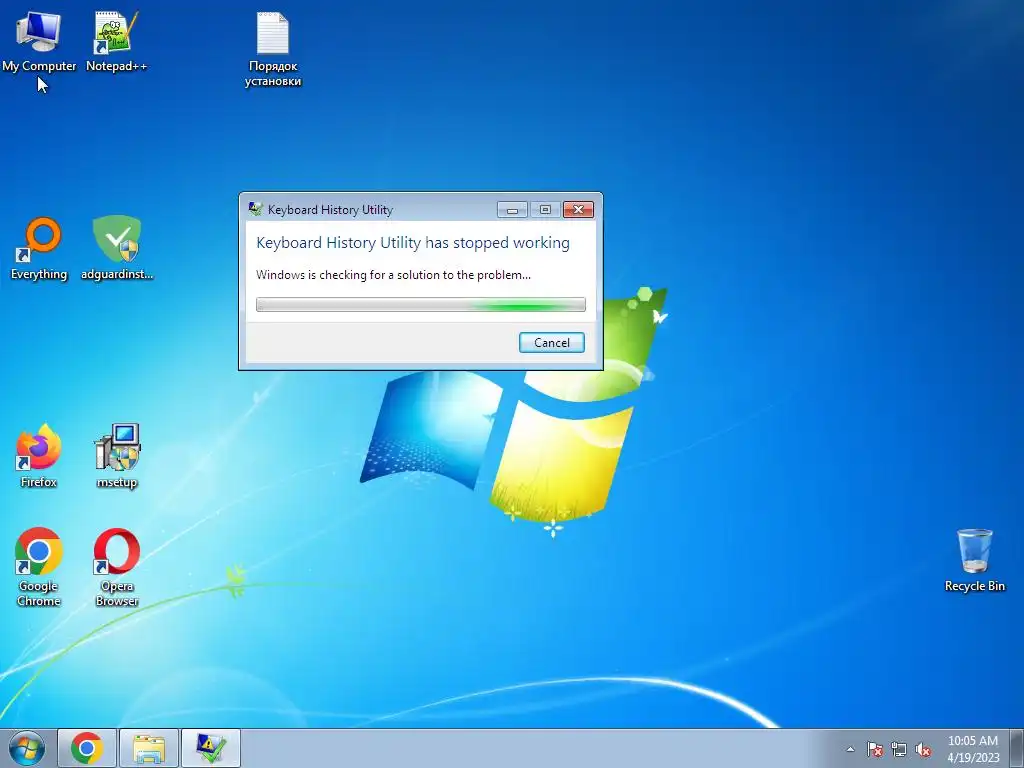This screenshot has height=768, width=1024.
Task: Click the network status tray icon
Action: pos(899,749)
